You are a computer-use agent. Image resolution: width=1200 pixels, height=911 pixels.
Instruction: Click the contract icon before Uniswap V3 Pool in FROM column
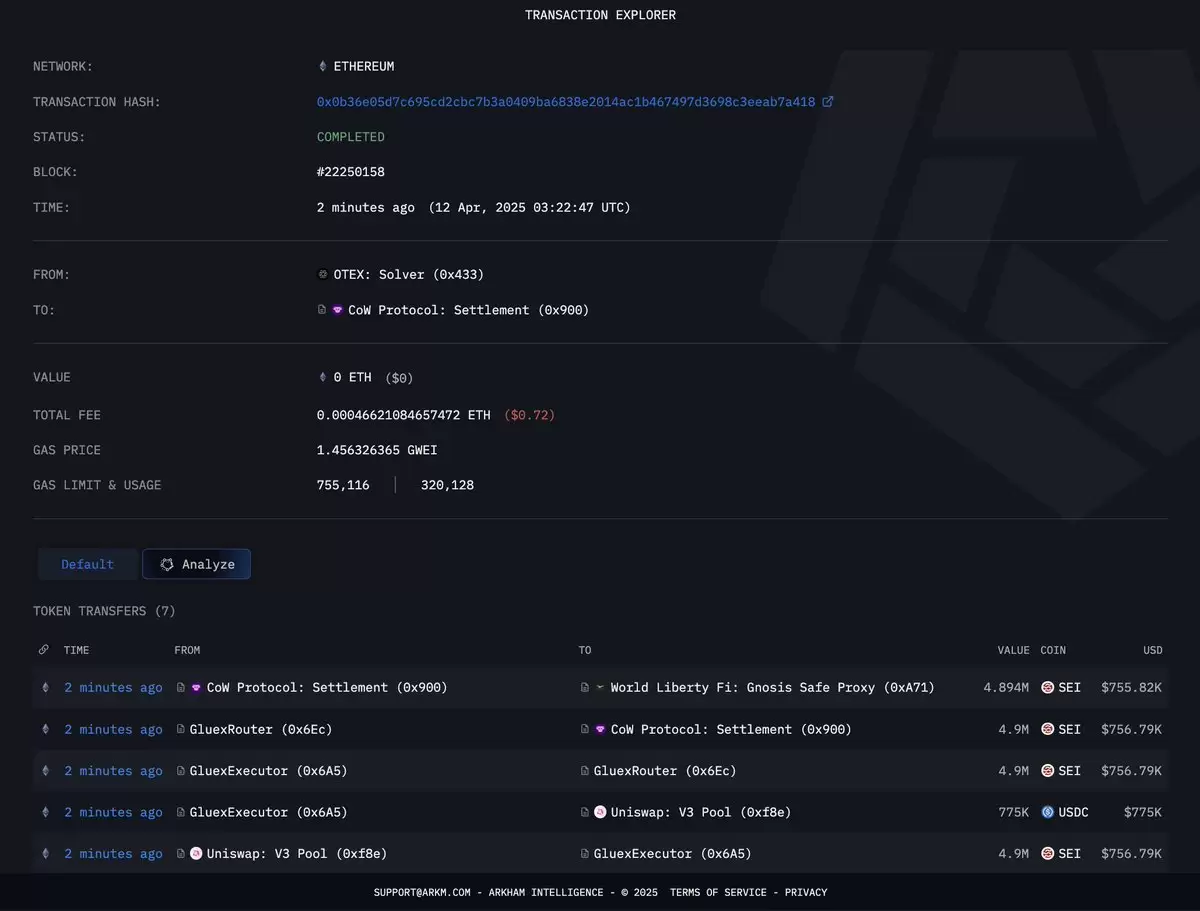coord(181,854)
